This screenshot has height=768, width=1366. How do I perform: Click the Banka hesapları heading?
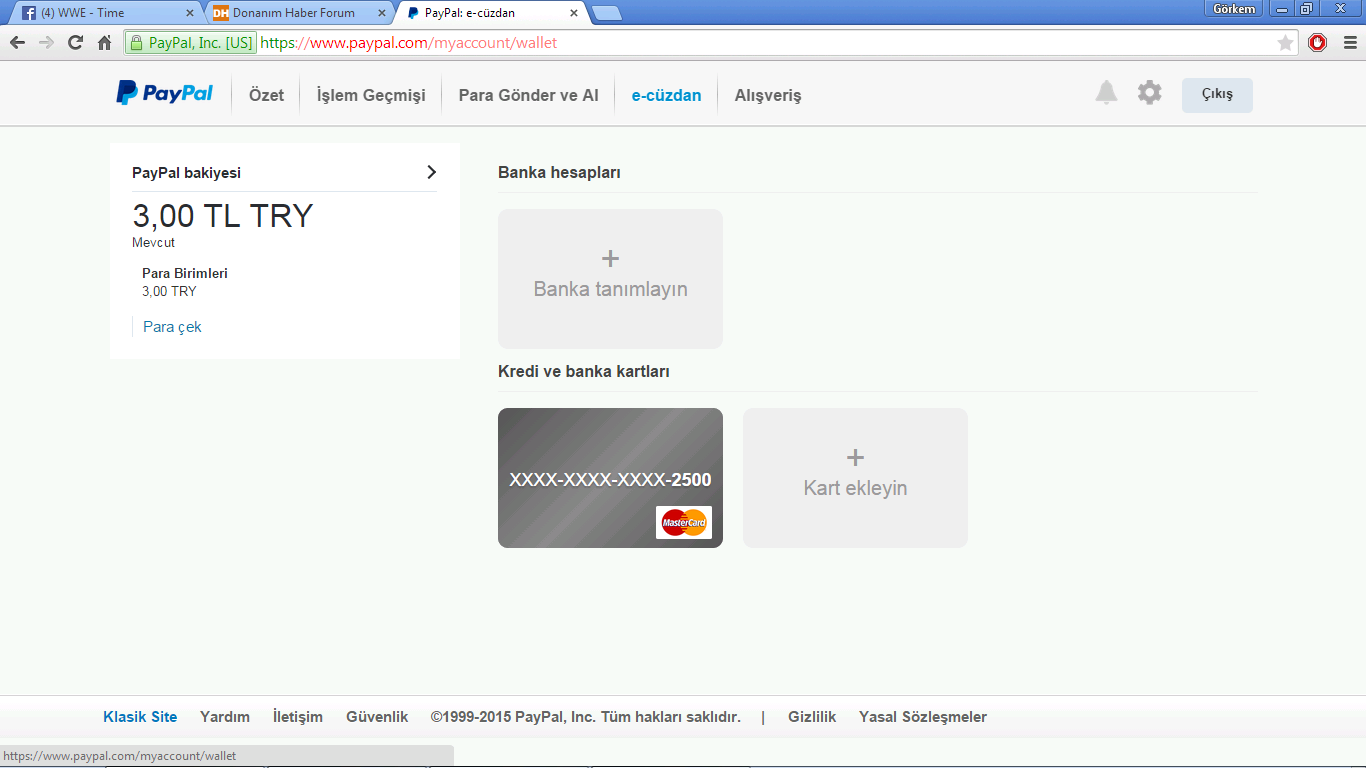pyautogui.click(x=559, y=172)
